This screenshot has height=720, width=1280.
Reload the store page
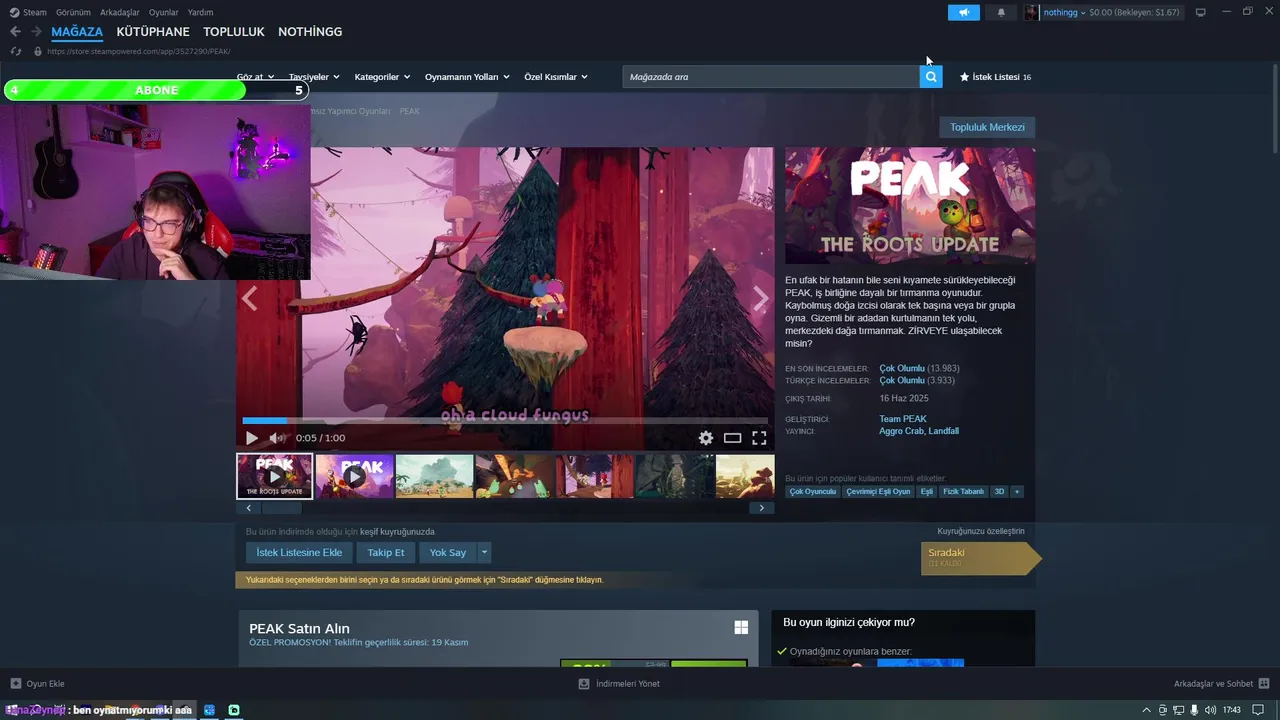pos(16,51)
